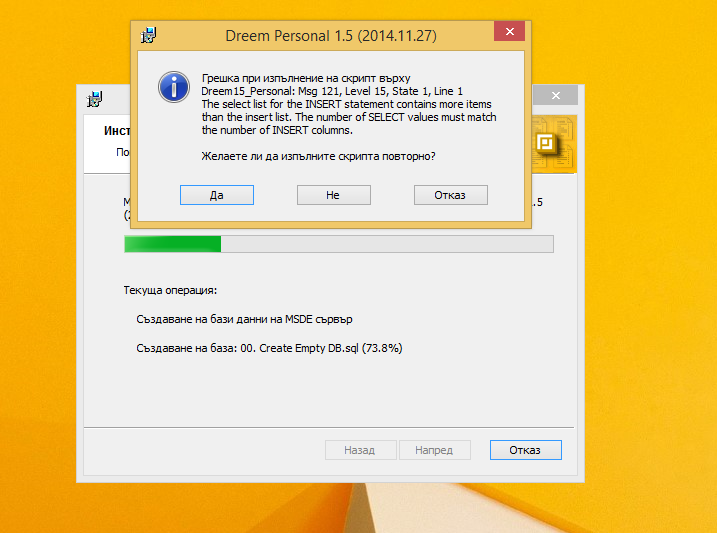
Task: Choose Не in the error dialog
Action: tap(334, 195)
